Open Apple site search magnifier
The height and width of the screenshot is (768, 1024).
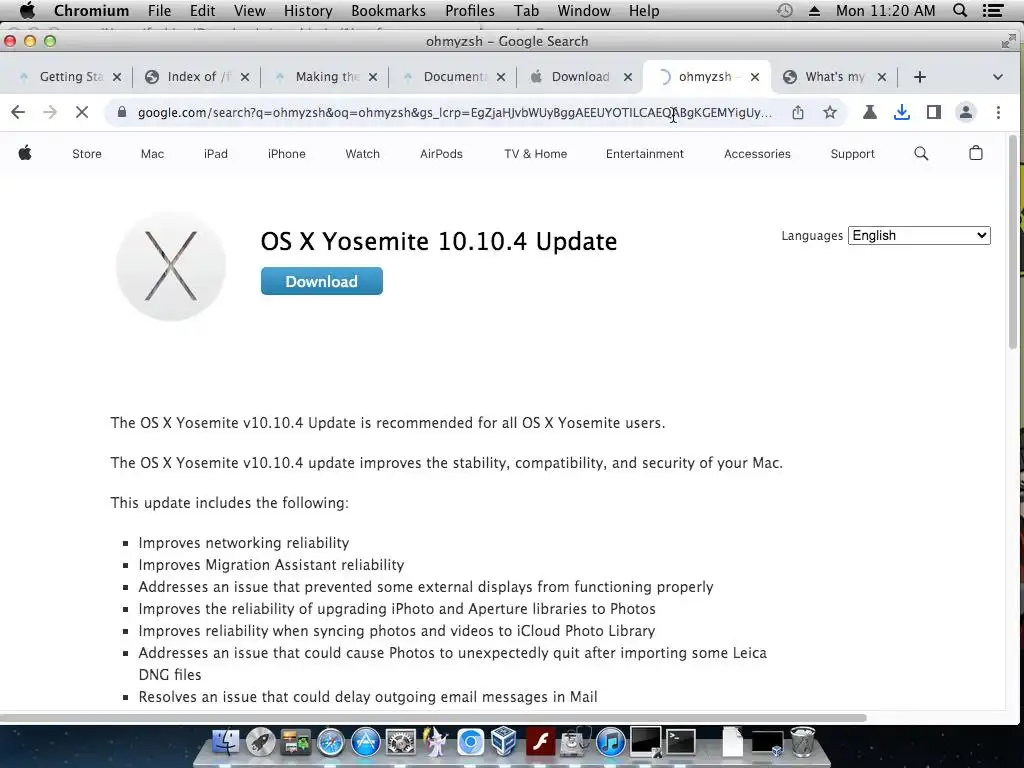point(921,153)
